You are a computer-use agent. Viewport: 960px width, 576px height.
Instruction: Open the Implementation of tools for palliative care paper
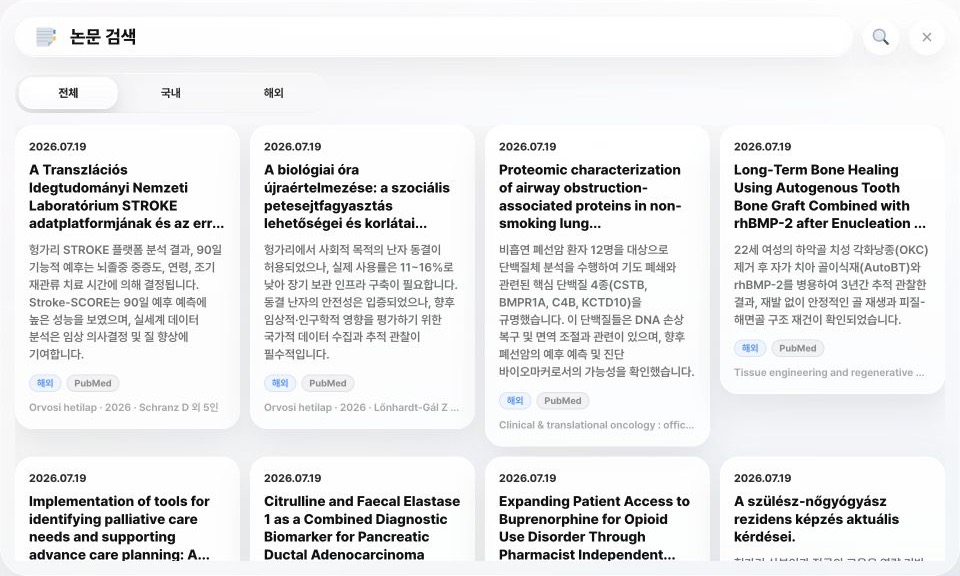point(119,528)
